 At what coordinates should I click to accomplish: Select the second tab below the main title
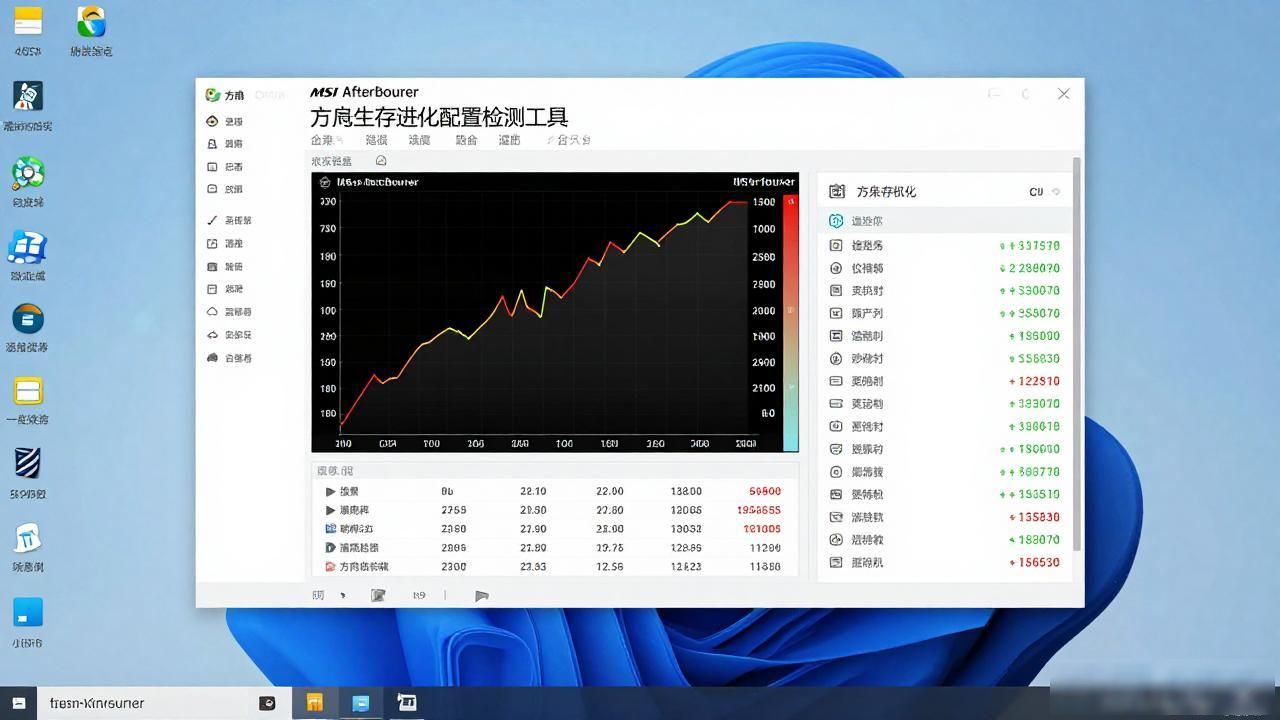point(376,140)
